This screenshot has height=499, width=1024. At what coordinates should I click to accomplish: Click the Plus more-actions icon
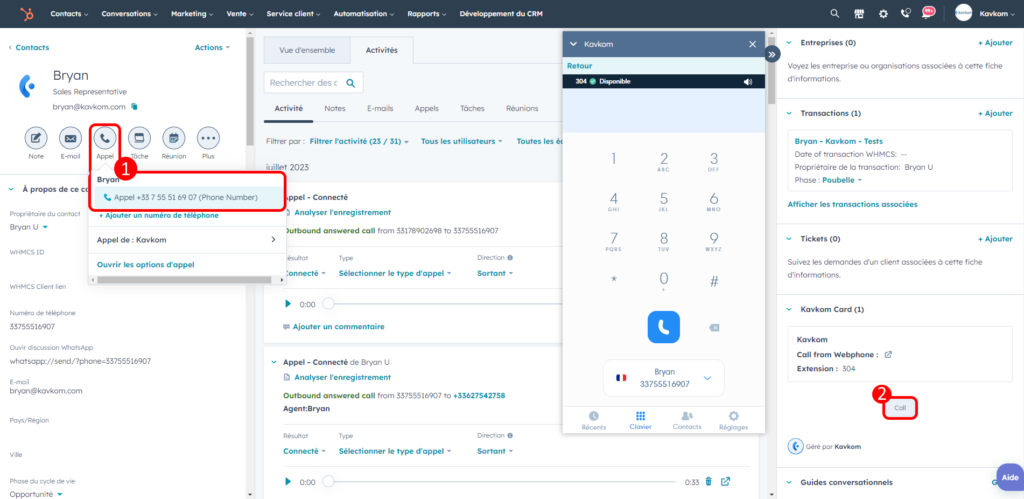(208, 138)
